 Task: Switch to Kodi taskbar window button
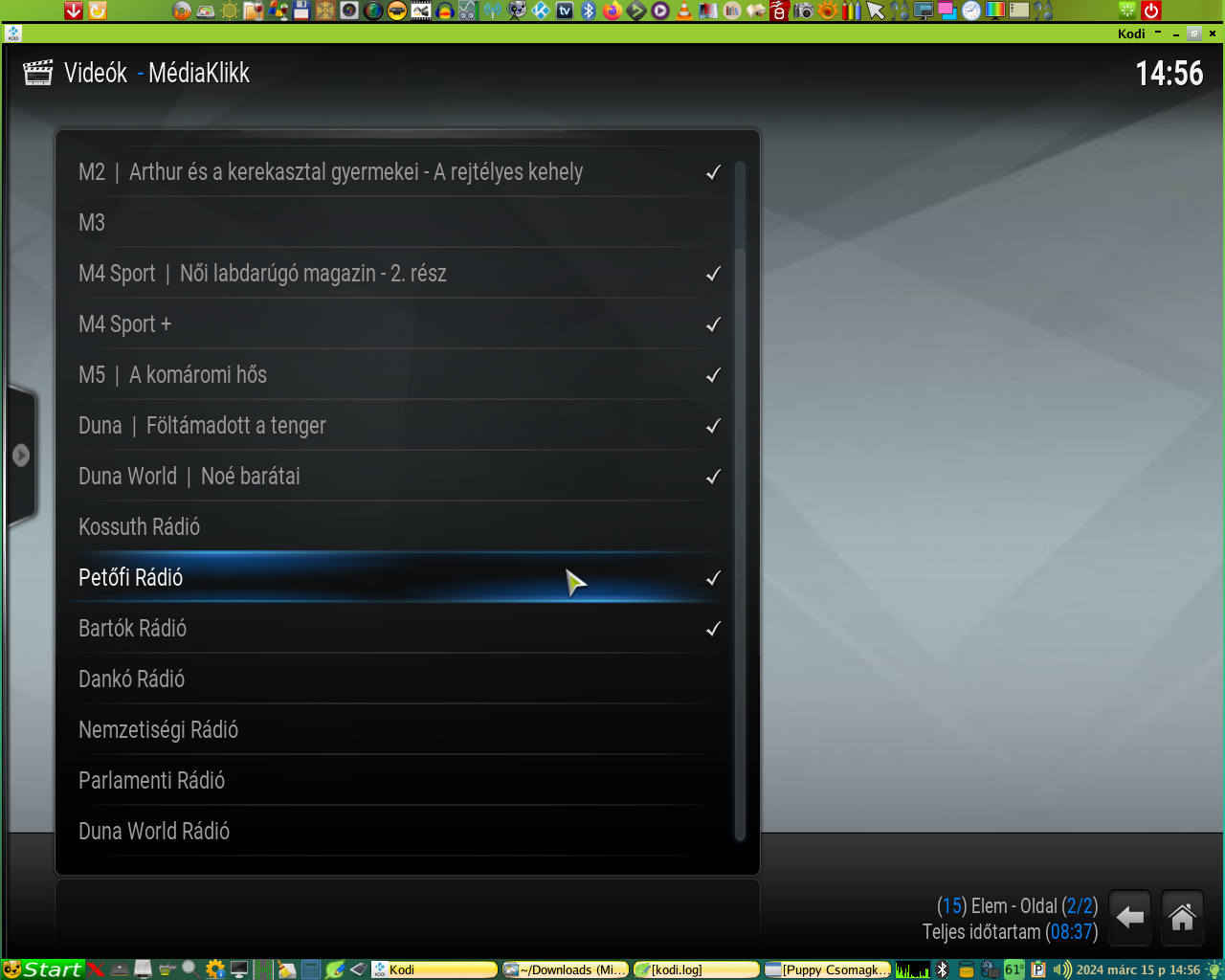[434, 969]
